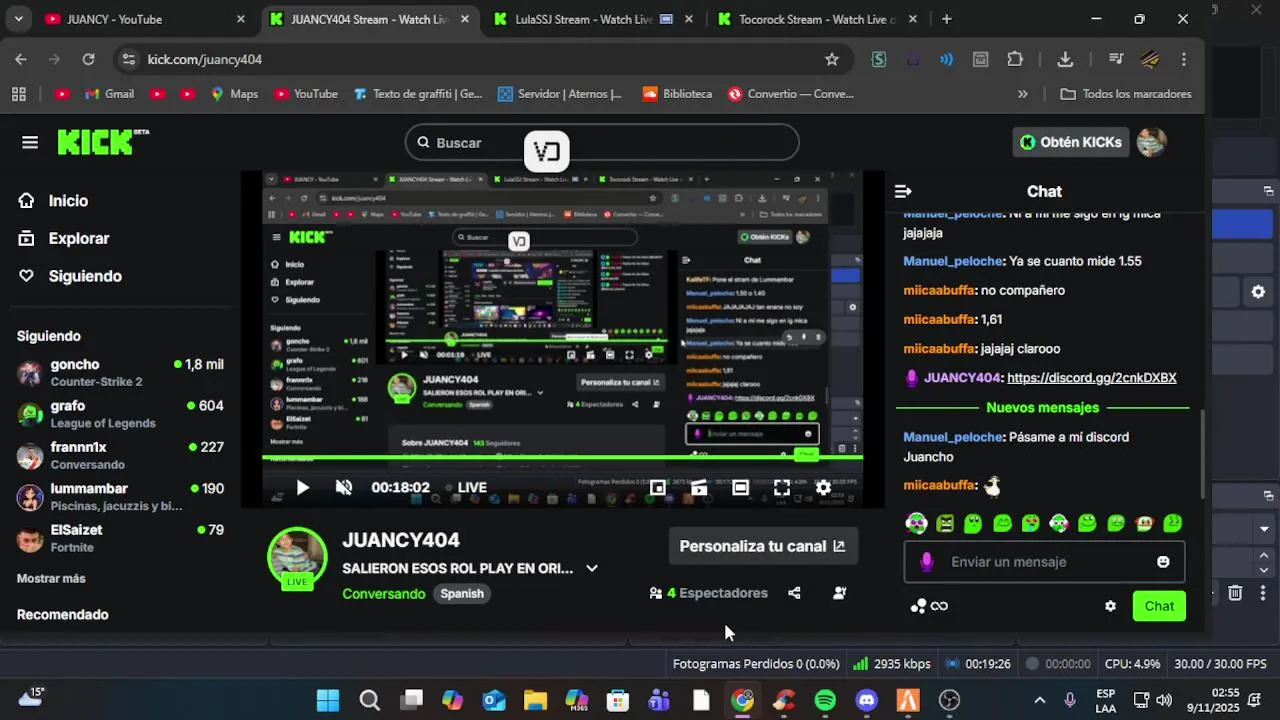The width and height of the screenshot is (1280, 720).
Task: Open goncho's channel in the Siguiendo list
Action: click(120, 373)
